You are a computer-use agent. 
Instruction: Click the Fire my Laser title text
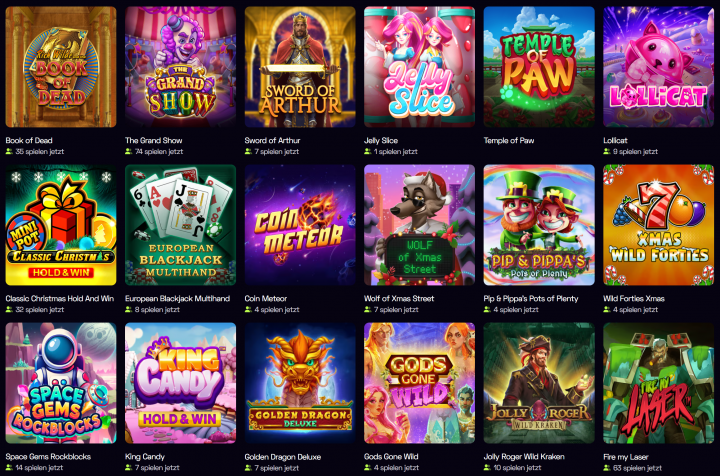[626, 457]
